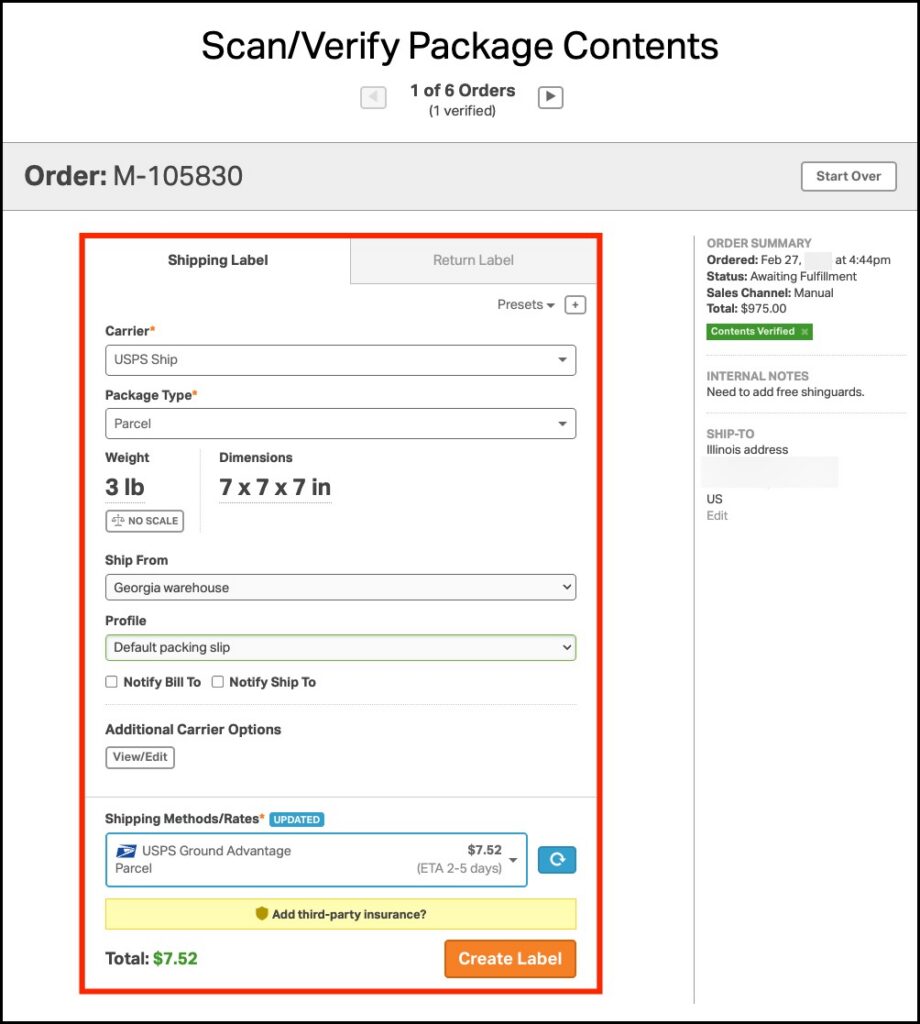The width and height of the screenshot is (920, 1024).
Task: Go to the previous order arrow
Action: (x=373, y=98)
